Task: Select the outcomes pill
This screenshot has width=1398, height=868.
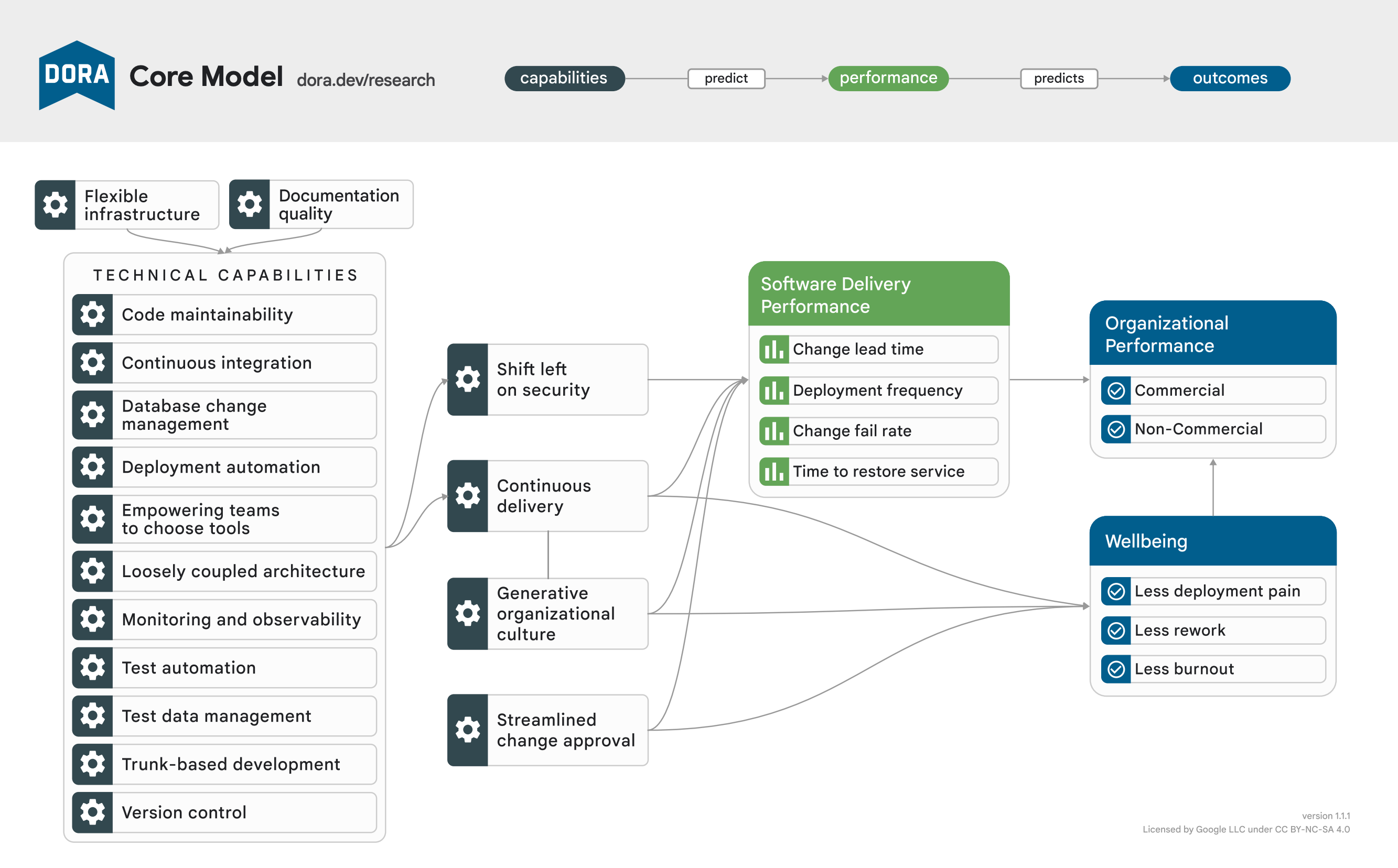Action: tap(1230, 78)
